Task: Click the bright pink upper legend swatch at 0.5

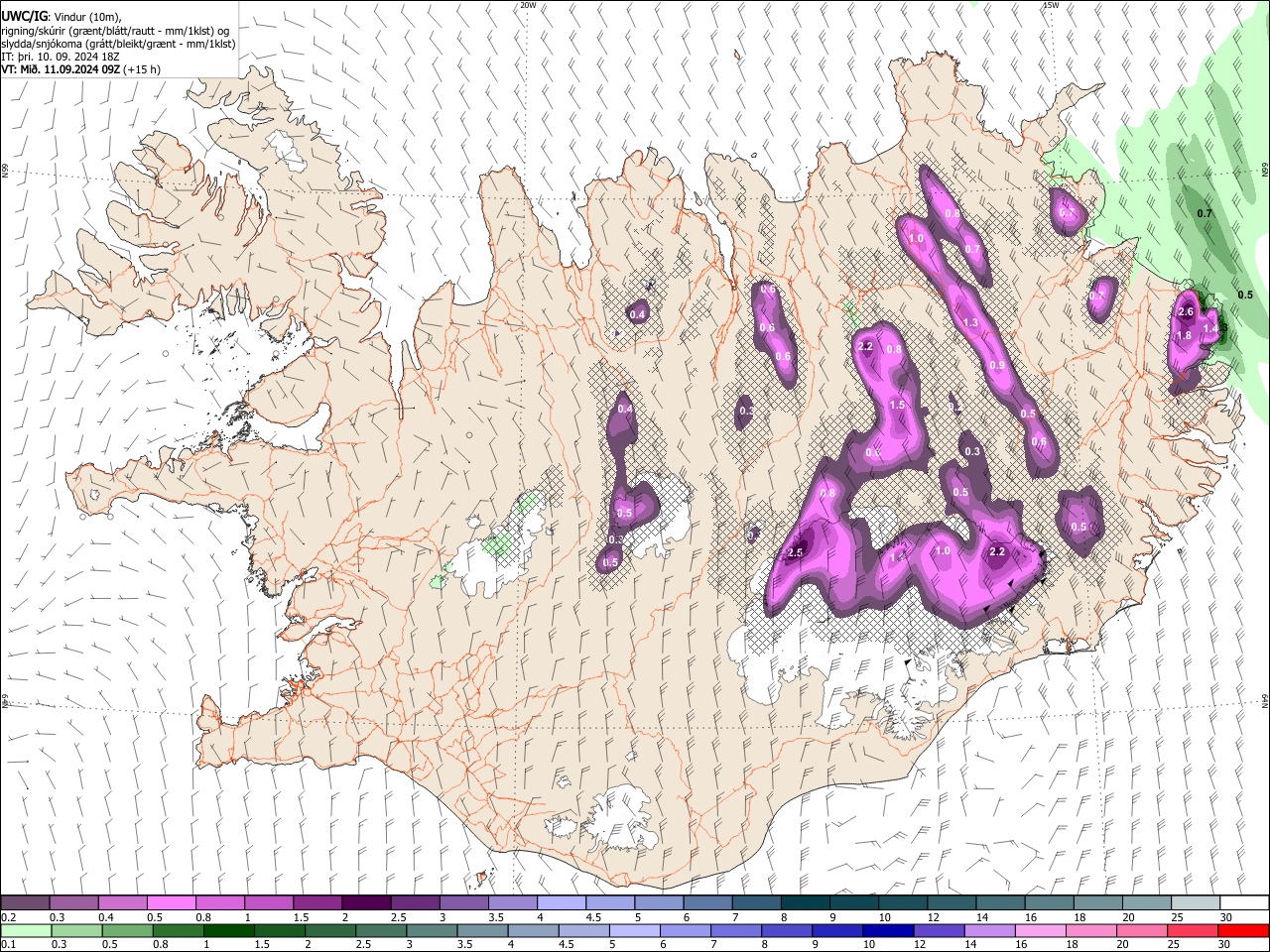Action: coord(172,903)
